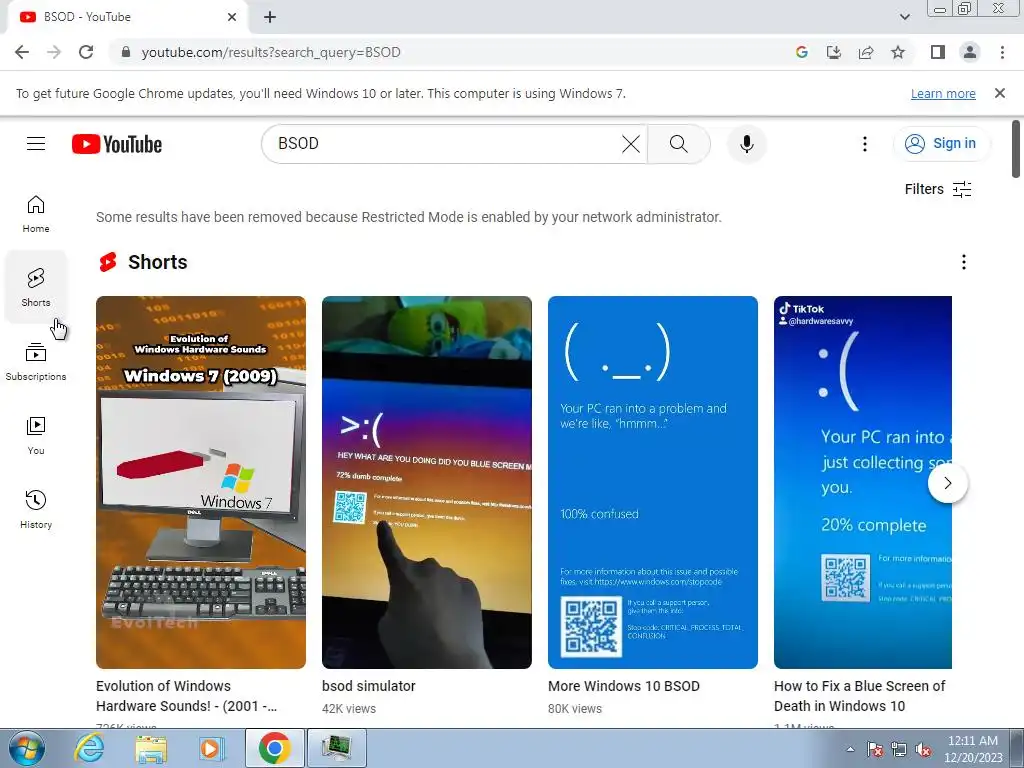Close the BSOD - YouTube tab

[232, 17]
